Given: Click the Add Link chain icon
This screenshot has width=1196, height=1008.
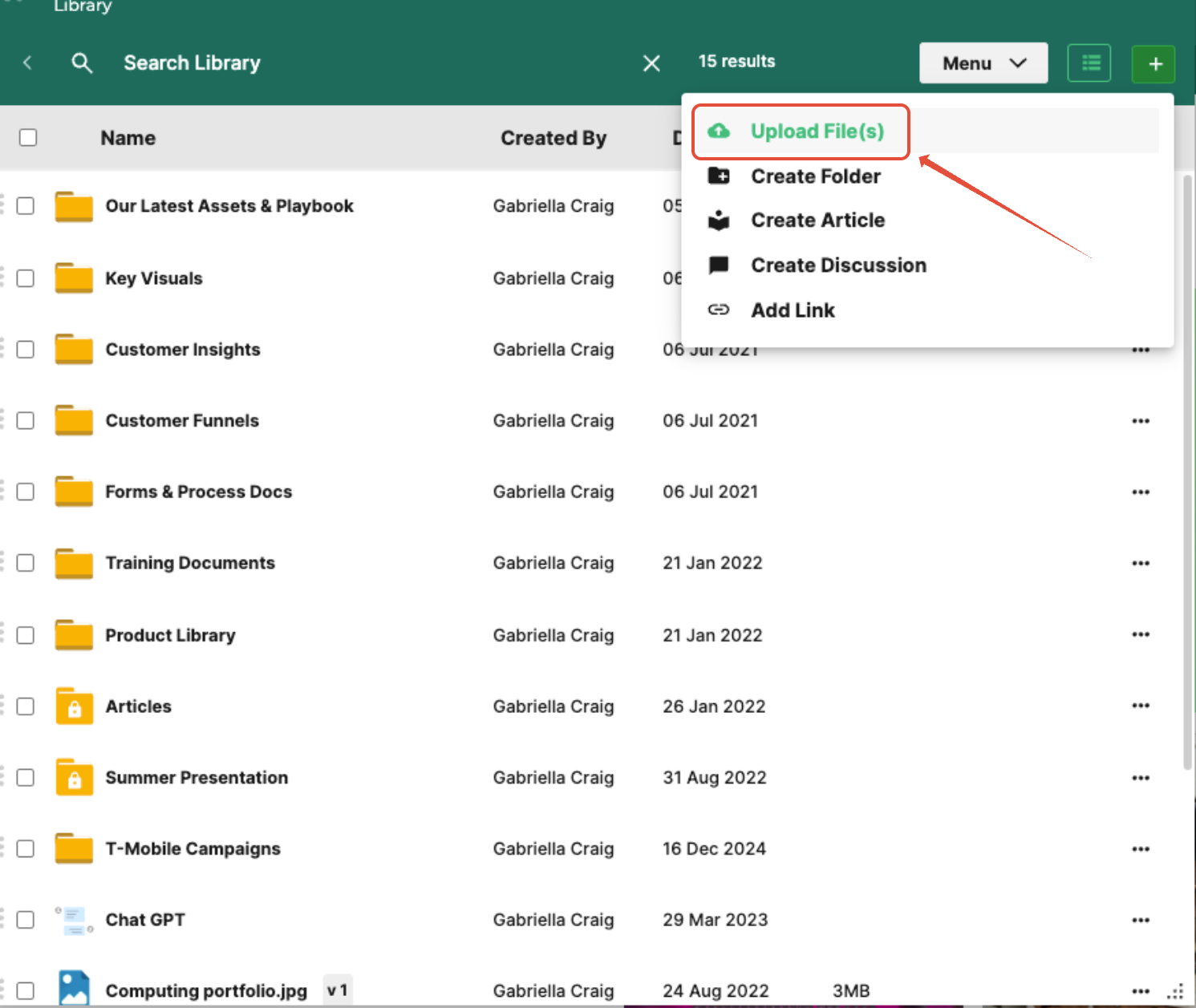Looking at the screenshot, I should click(x=719, y=310).
